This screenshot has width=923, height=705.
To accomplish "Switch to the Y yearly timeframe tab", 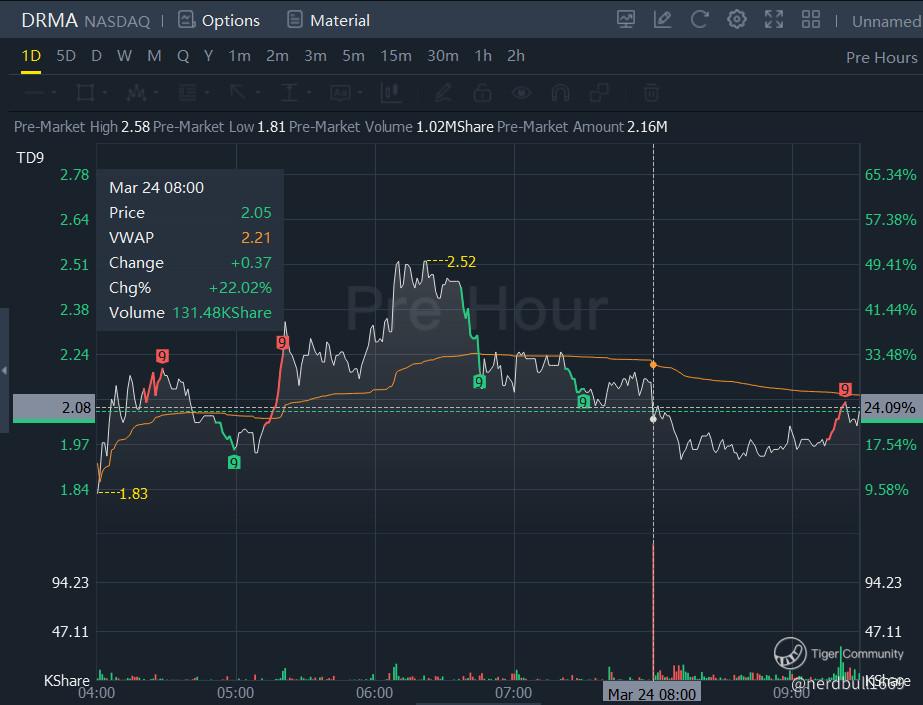I will click(x=208, y=56).
